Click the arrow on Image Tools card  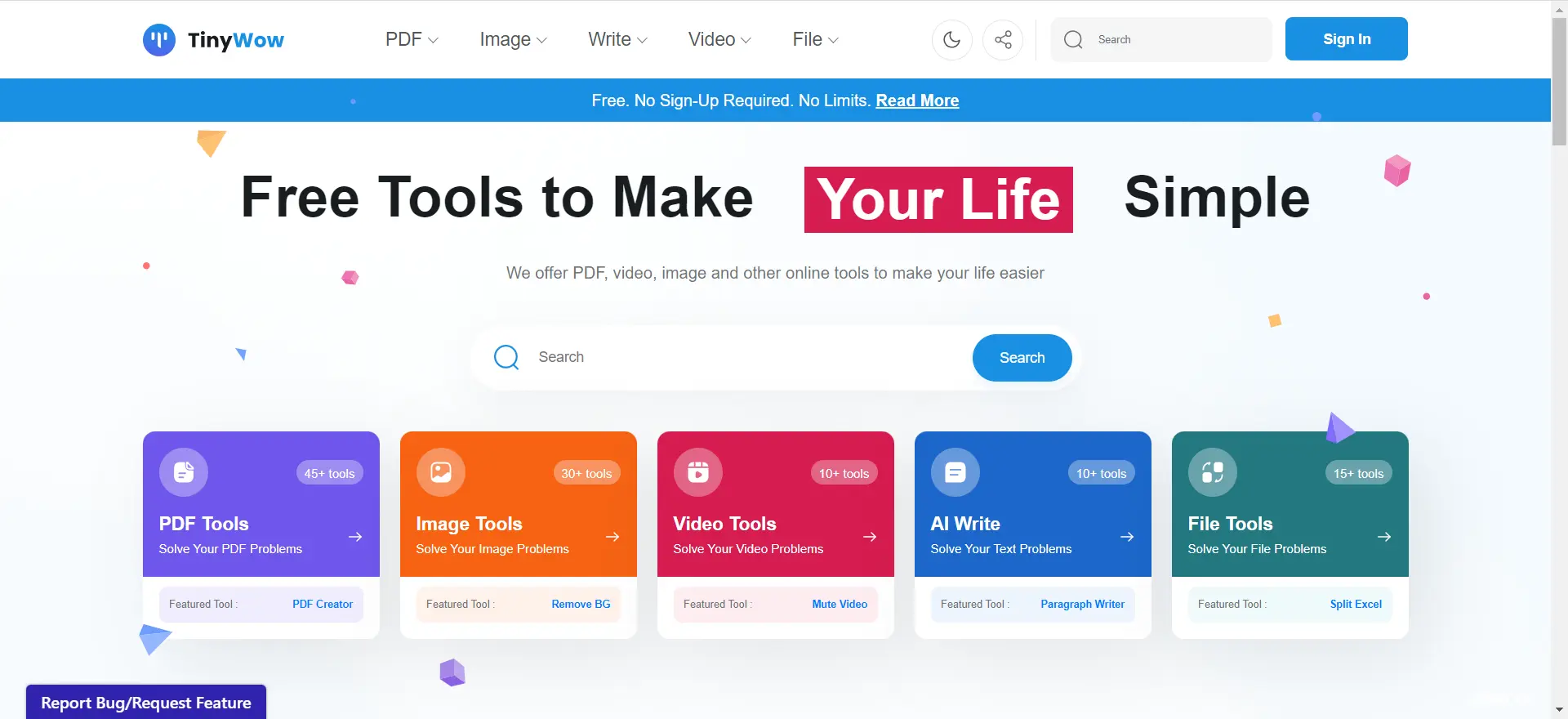tap(612, 537)
